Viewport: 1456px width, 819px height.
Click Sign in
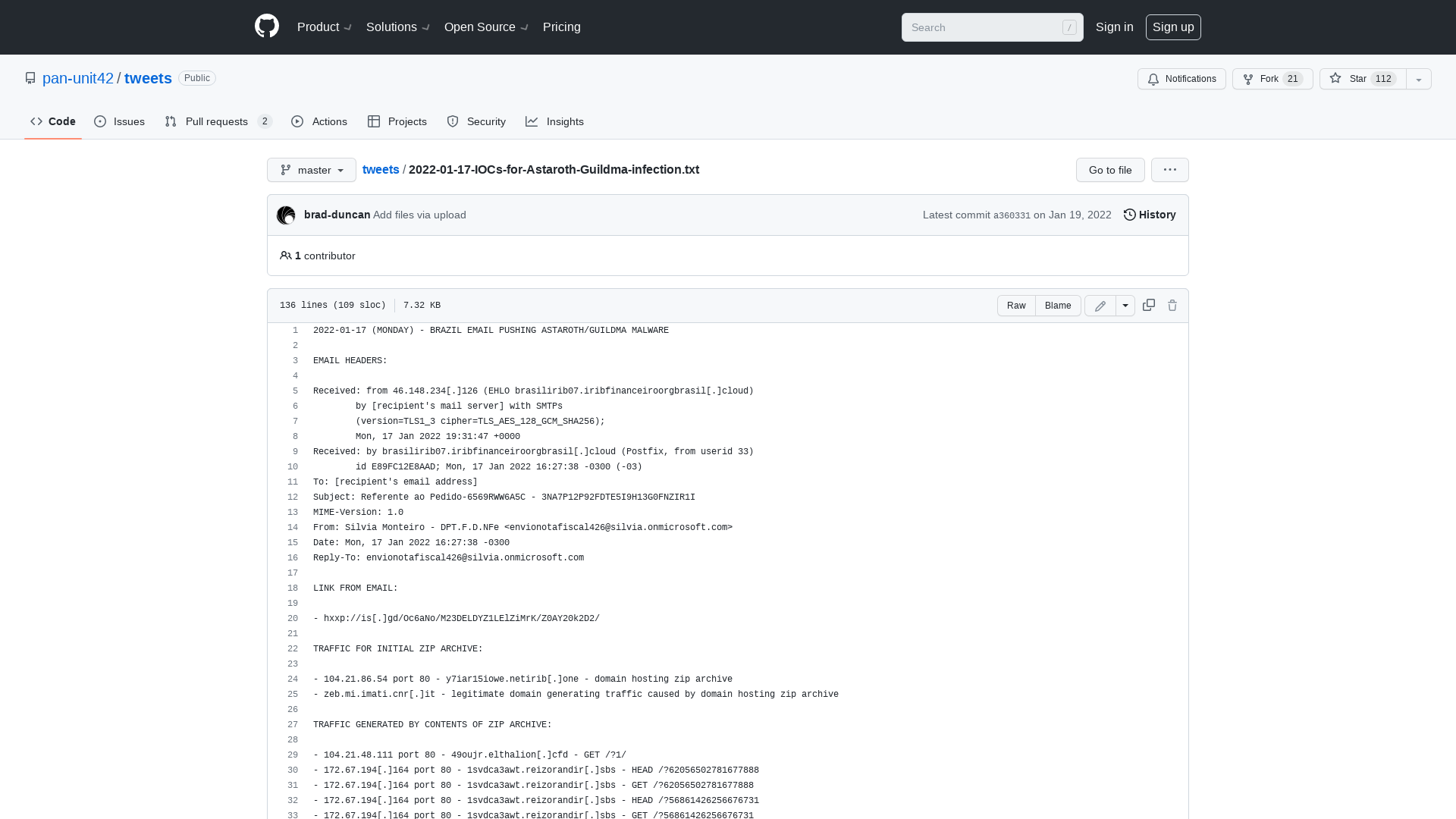1115,27
